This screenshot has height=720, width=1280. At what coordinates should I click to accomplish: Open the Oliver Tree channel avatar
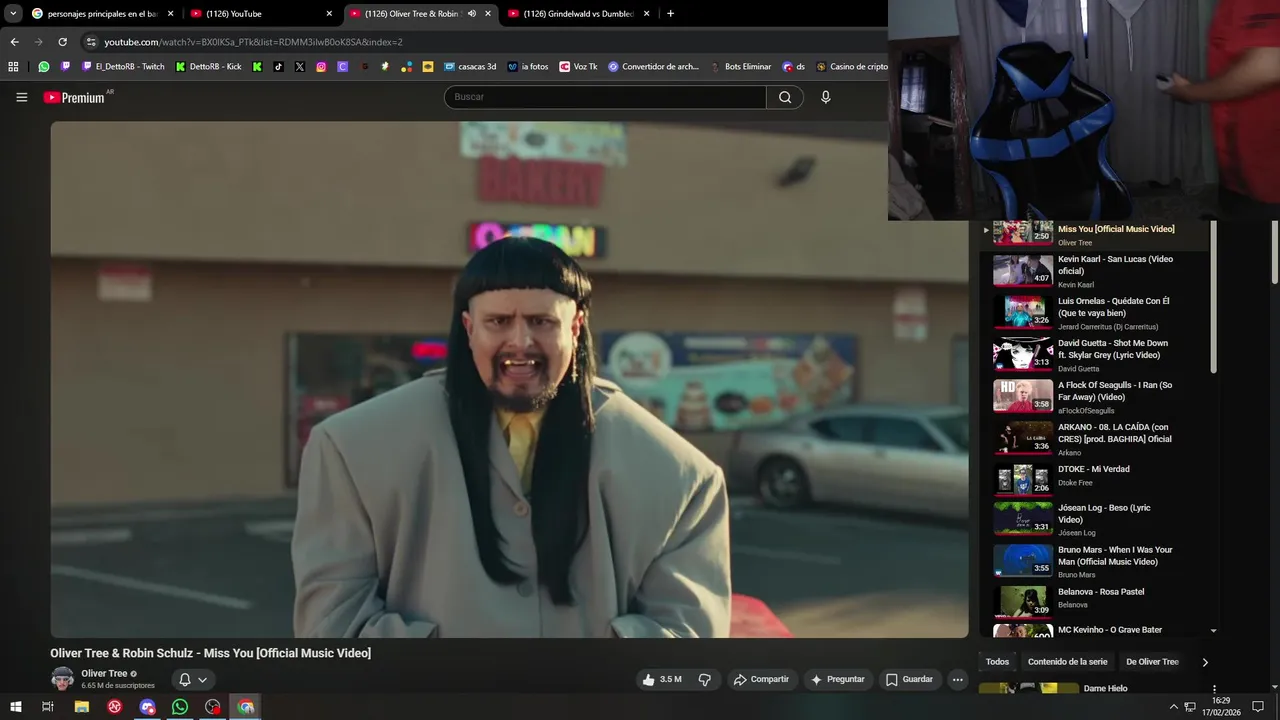point(62,679)
